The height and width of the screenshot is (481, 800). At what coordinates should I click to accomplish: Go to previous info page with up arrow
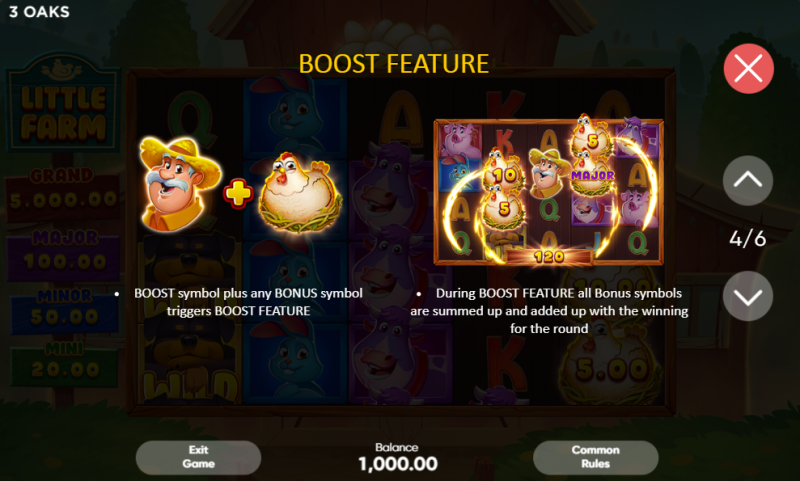click(x=748, y=181)
